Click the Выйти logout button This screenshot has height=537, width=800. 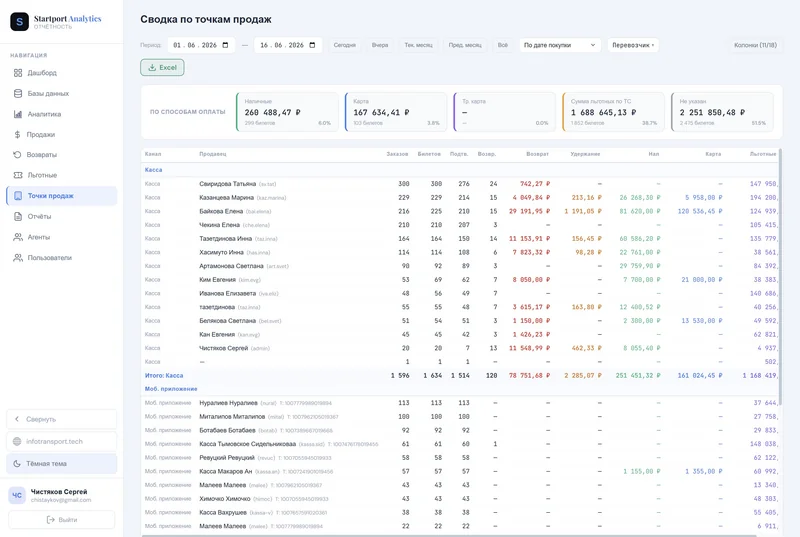point(62,520)
